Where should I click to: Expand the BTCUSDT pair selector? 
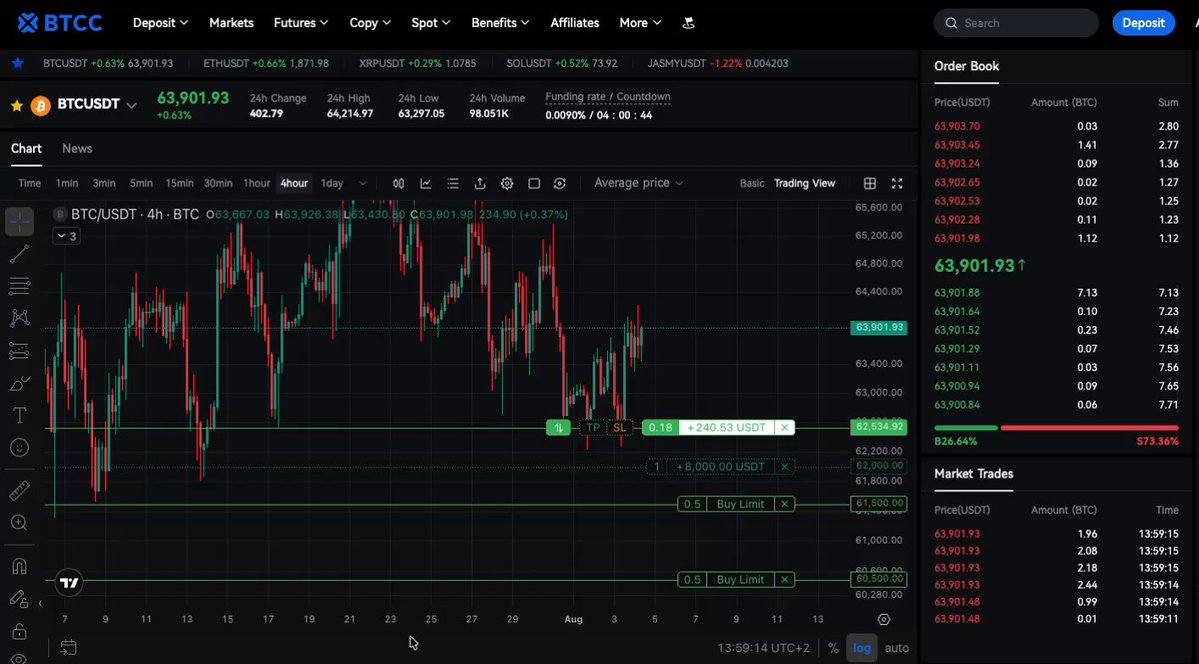pyautogui.click(x=131, y=105)
